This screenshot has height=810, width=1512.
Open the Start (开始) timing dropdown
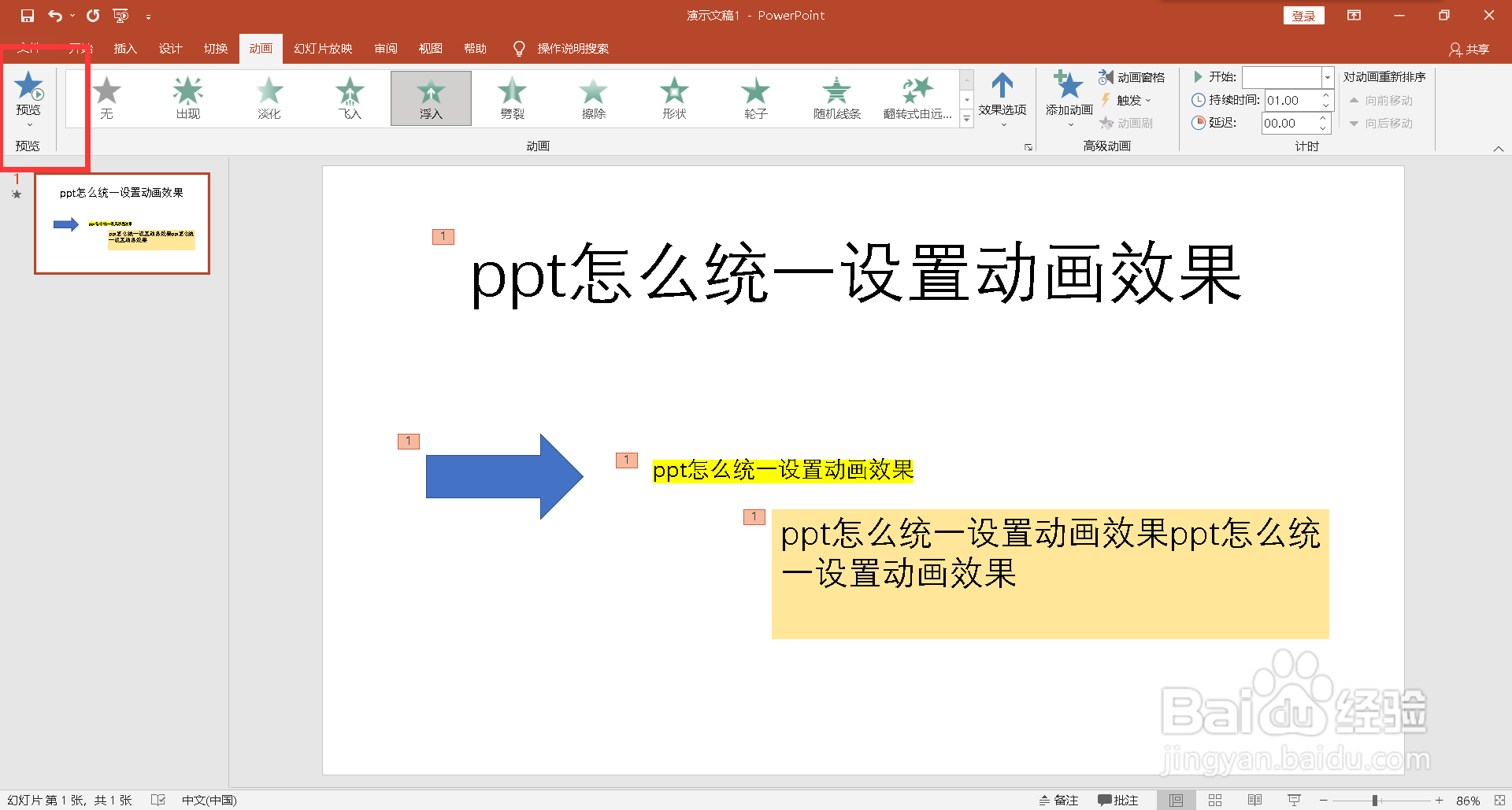[1327, 77]
